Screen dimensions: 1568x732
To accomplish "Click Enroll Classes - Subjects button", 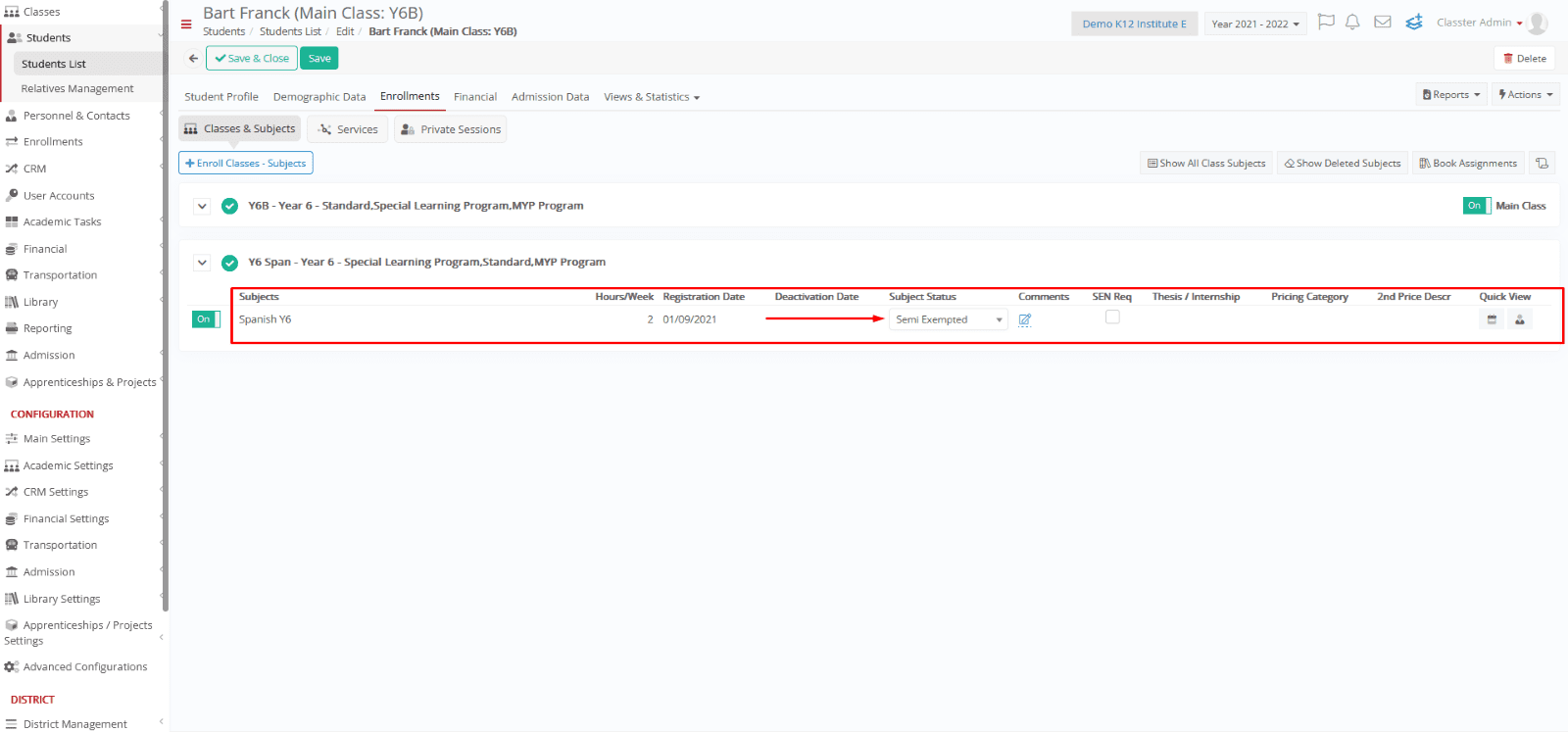I will point(246,164).
